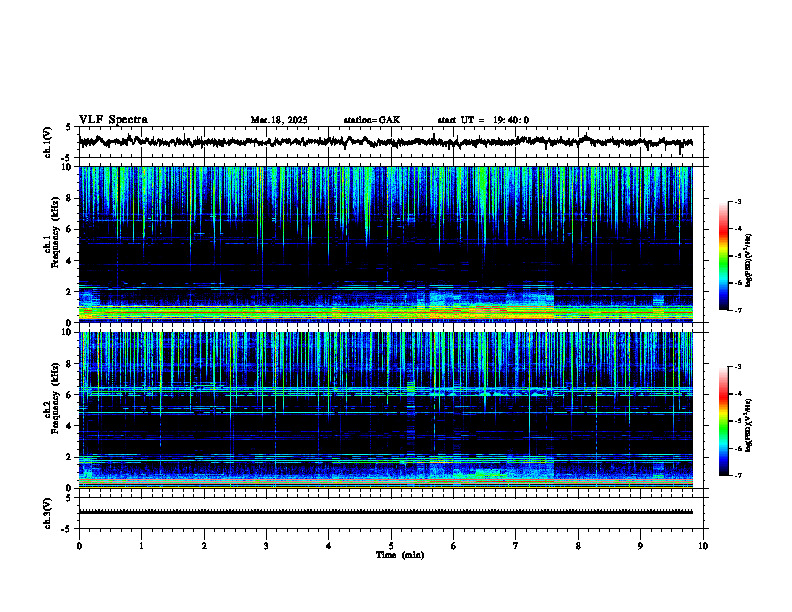This screenshot has width=792, height=612.
Task: Select the Mar.18, 2025 date label
Action: coord(279,120)
